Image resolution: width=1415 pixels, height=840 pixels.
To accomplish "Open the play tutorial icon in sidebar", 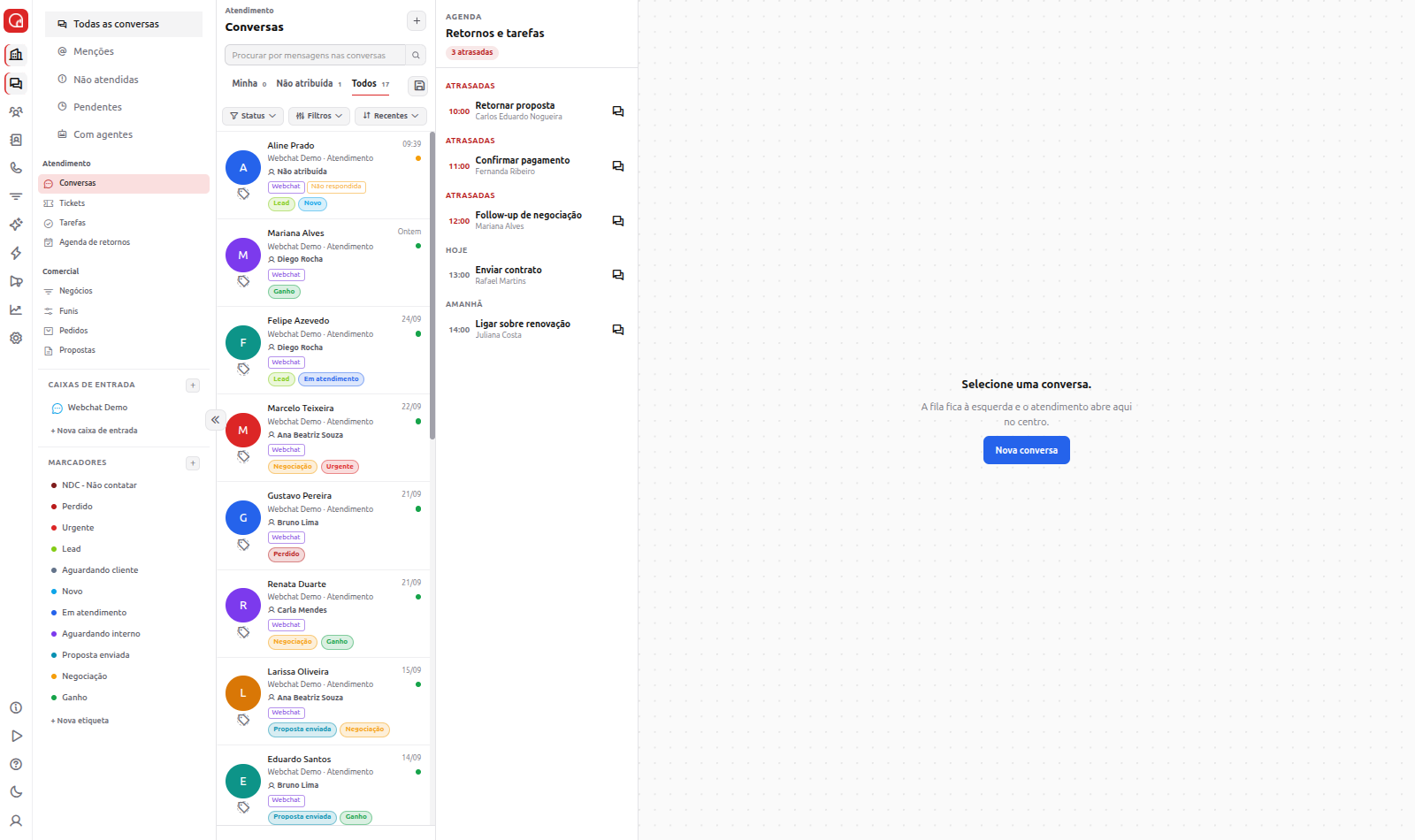I will click(x=16, y=736).
